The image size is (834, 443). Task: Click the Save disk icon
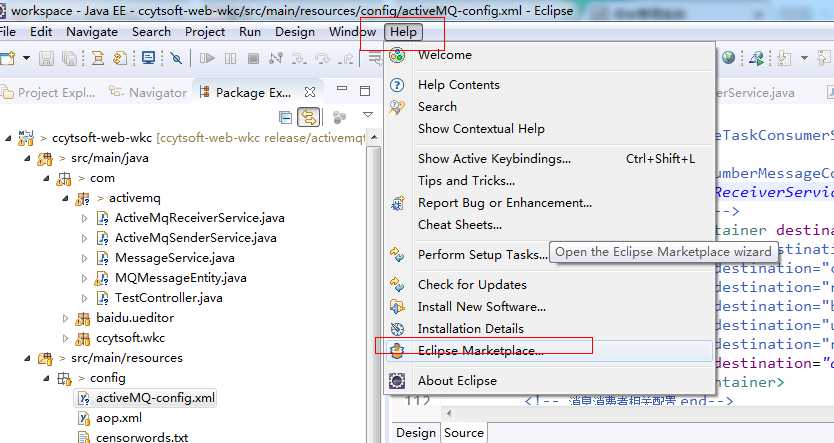click(x=46, y=58)
